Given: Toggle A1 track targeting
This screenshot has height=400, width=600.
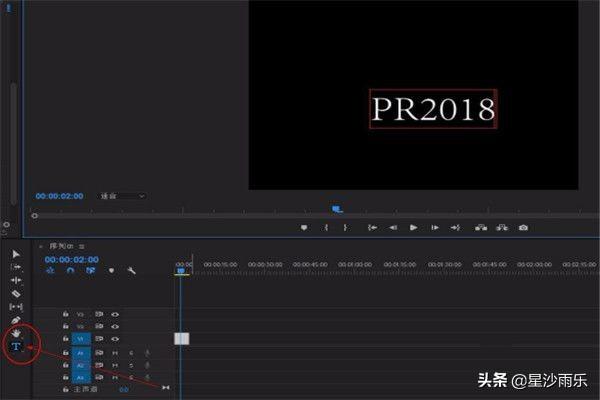Looking at the screenshot, I should pyautogui.click(x=81, y=353).
